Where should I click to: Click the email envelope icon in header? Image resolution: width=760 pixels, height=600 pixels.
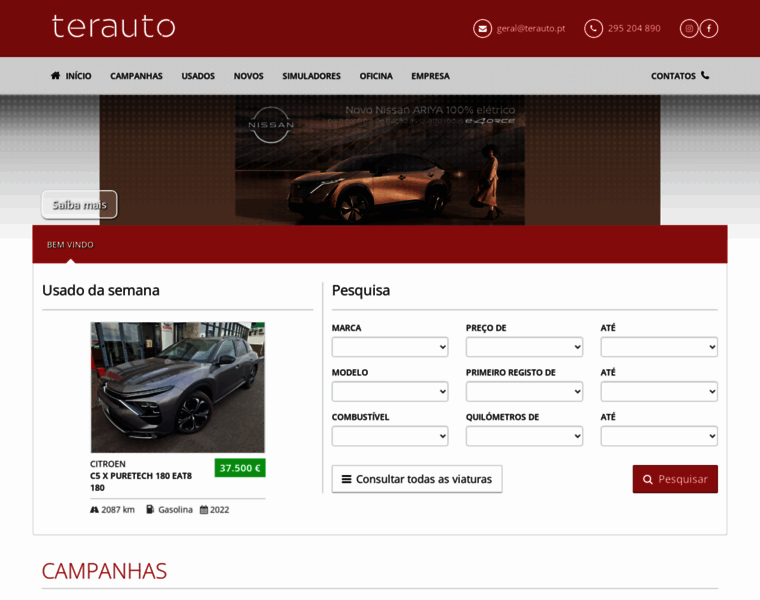(x=482, y=29)
